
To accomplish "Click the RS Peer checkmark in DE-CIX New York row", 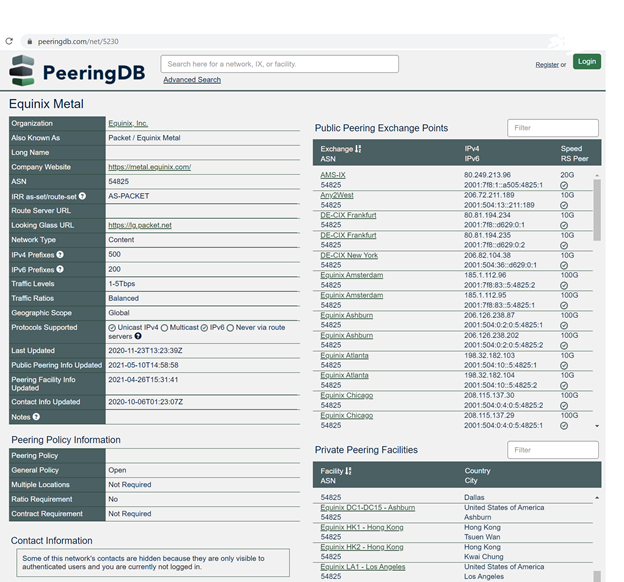I will point(564,265).
